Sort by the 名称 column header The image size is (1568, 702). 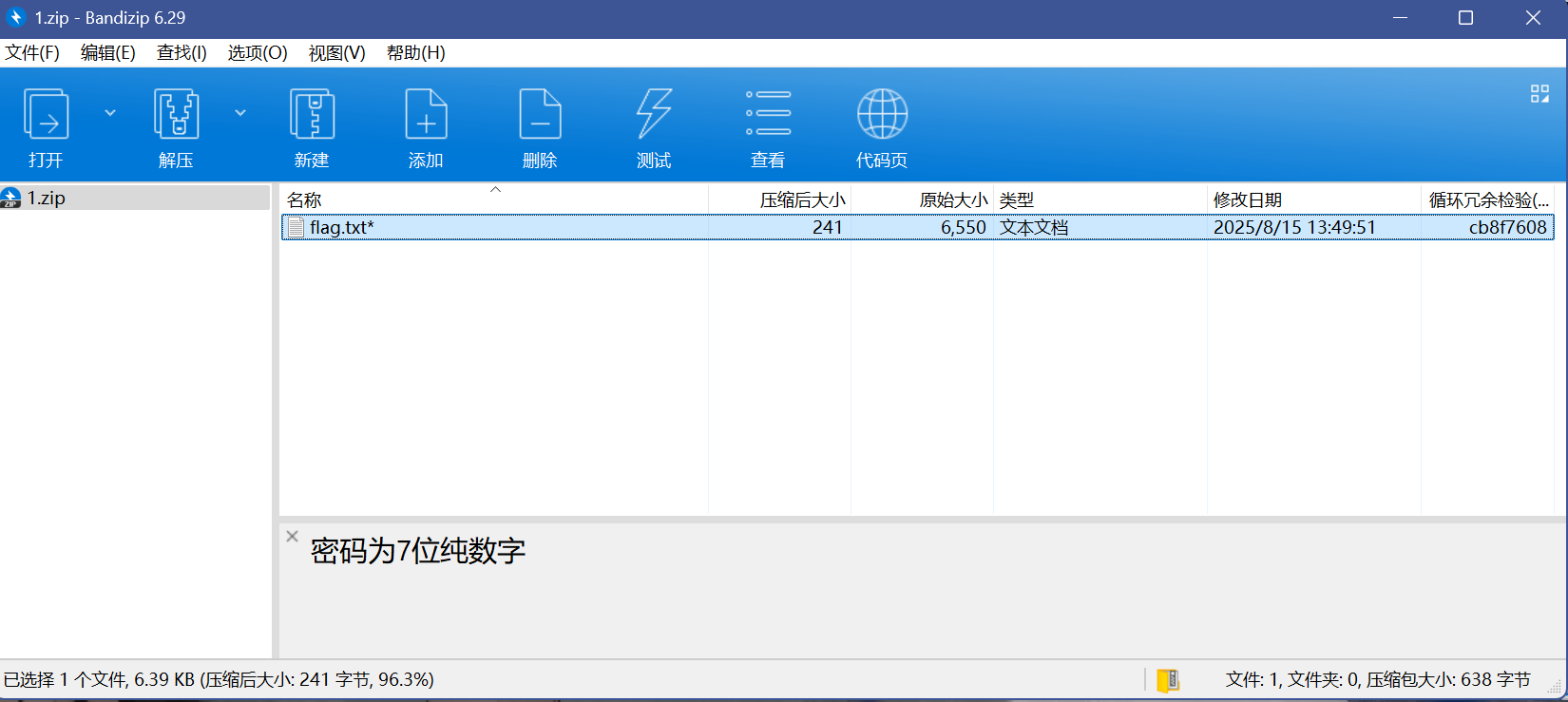pyautogui.click(x=304, y=200)
